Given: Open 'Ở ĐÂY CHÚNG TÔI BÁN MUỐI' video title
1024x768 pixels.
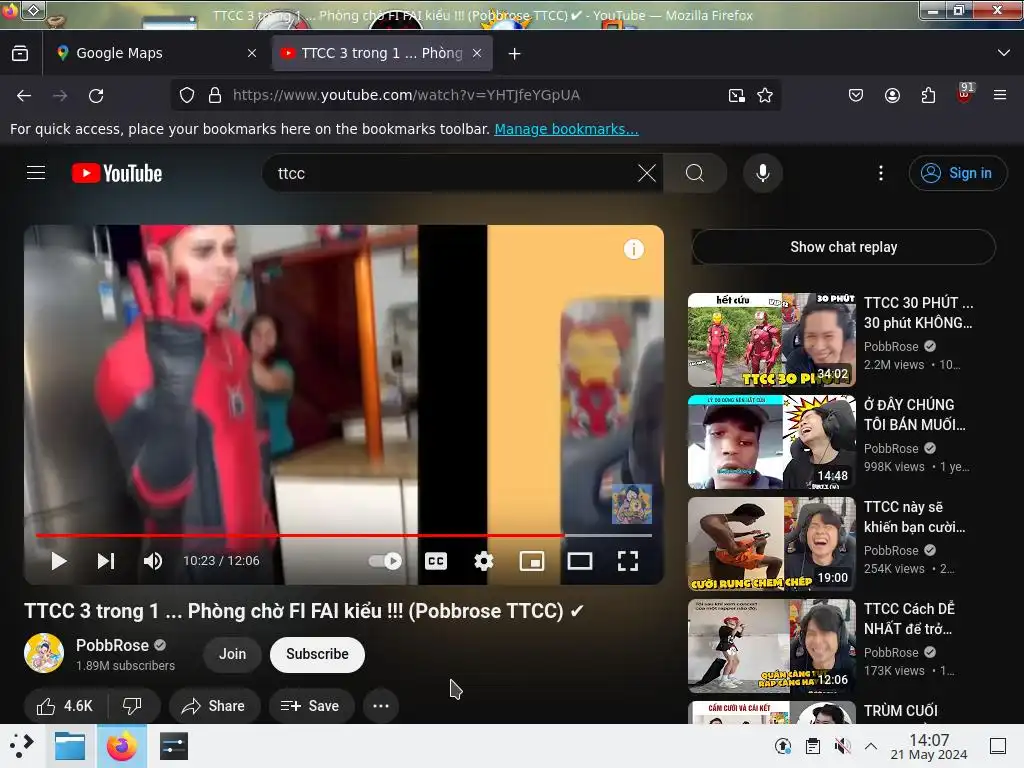Looking at the screenshot, I should coord(914,415).
